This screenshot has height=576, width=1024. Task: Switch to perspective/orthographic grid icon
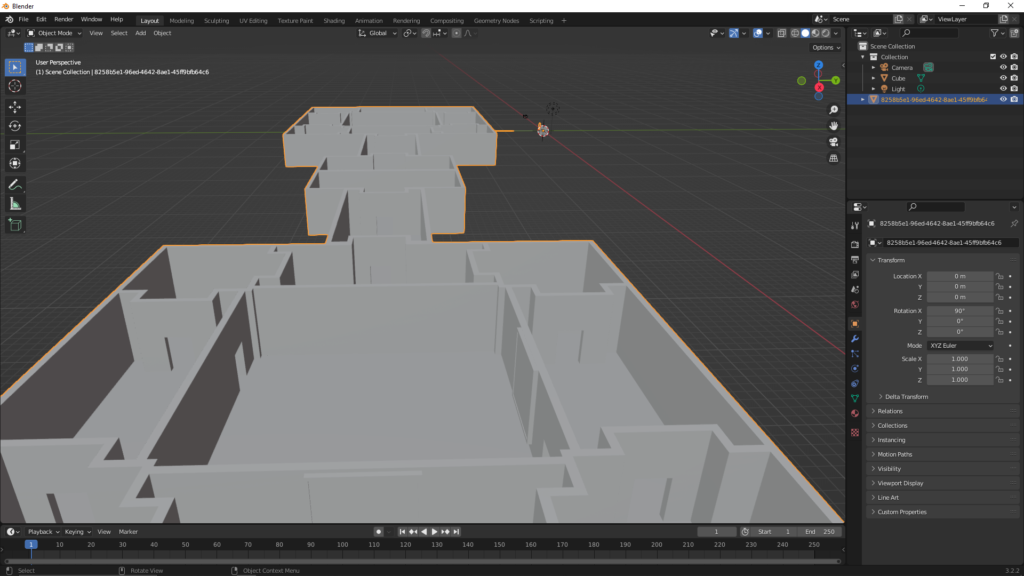(x=834, y=157)
